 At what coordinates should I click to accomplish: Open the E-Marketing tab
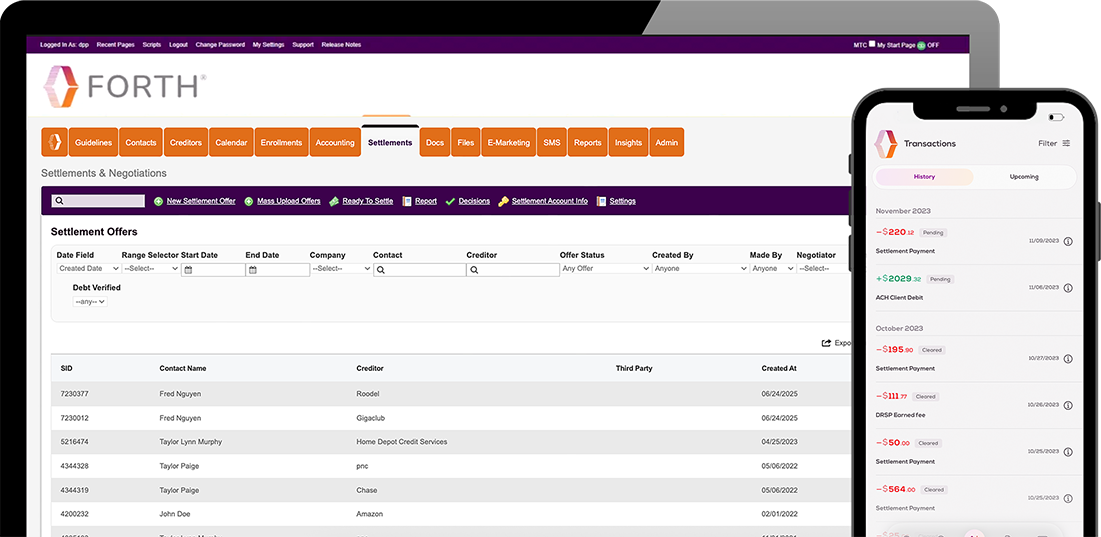[x=508, y=142]
